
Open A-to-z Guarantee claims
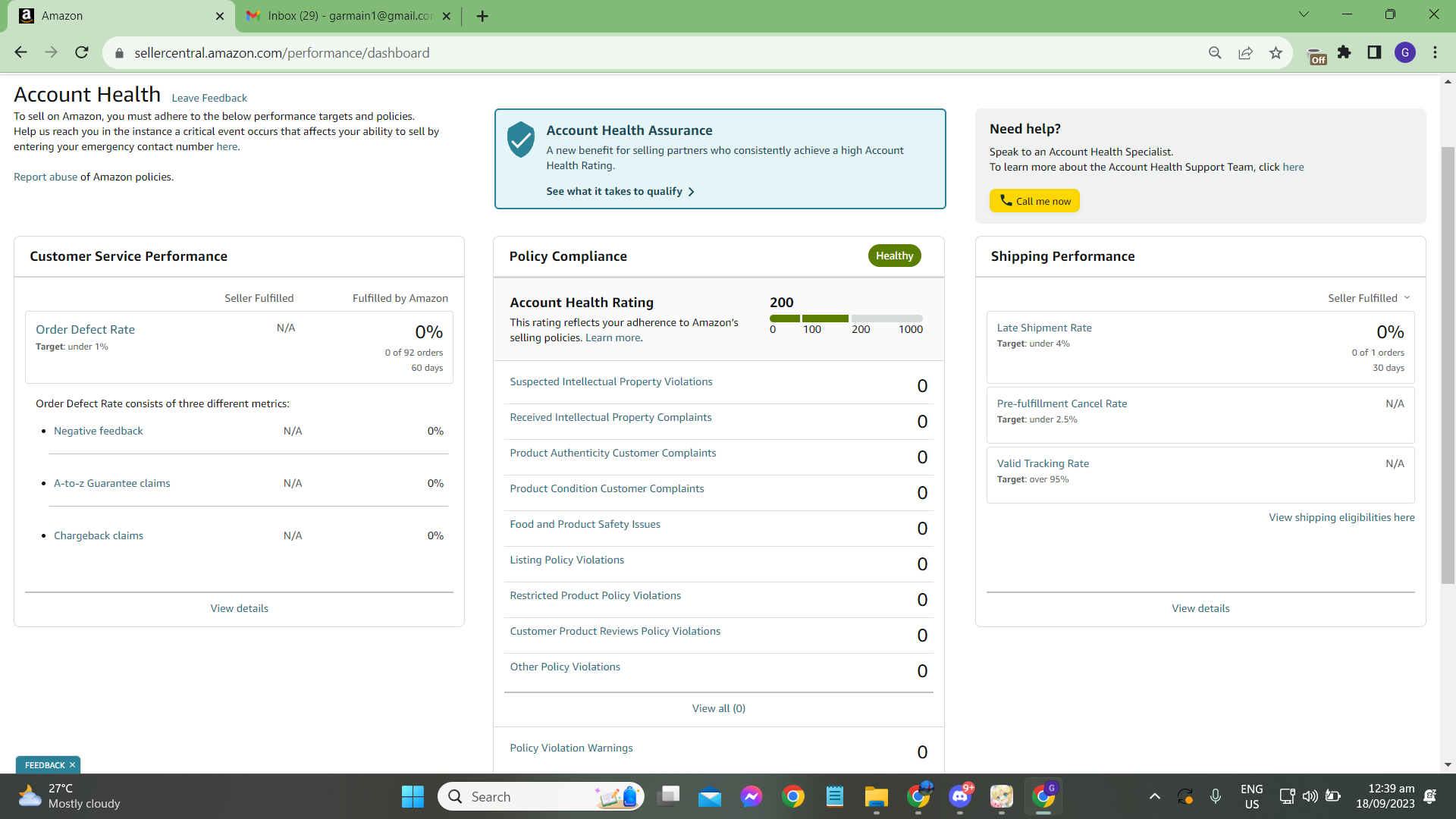(x=112, y=483)
